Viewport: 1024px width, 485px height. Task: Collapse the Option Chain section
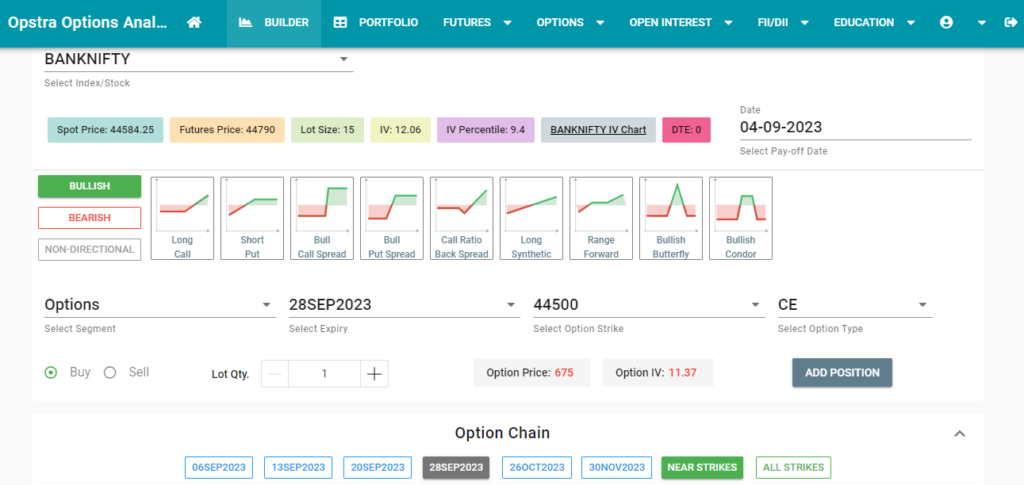pyautogui.click(x=959, y=433)
